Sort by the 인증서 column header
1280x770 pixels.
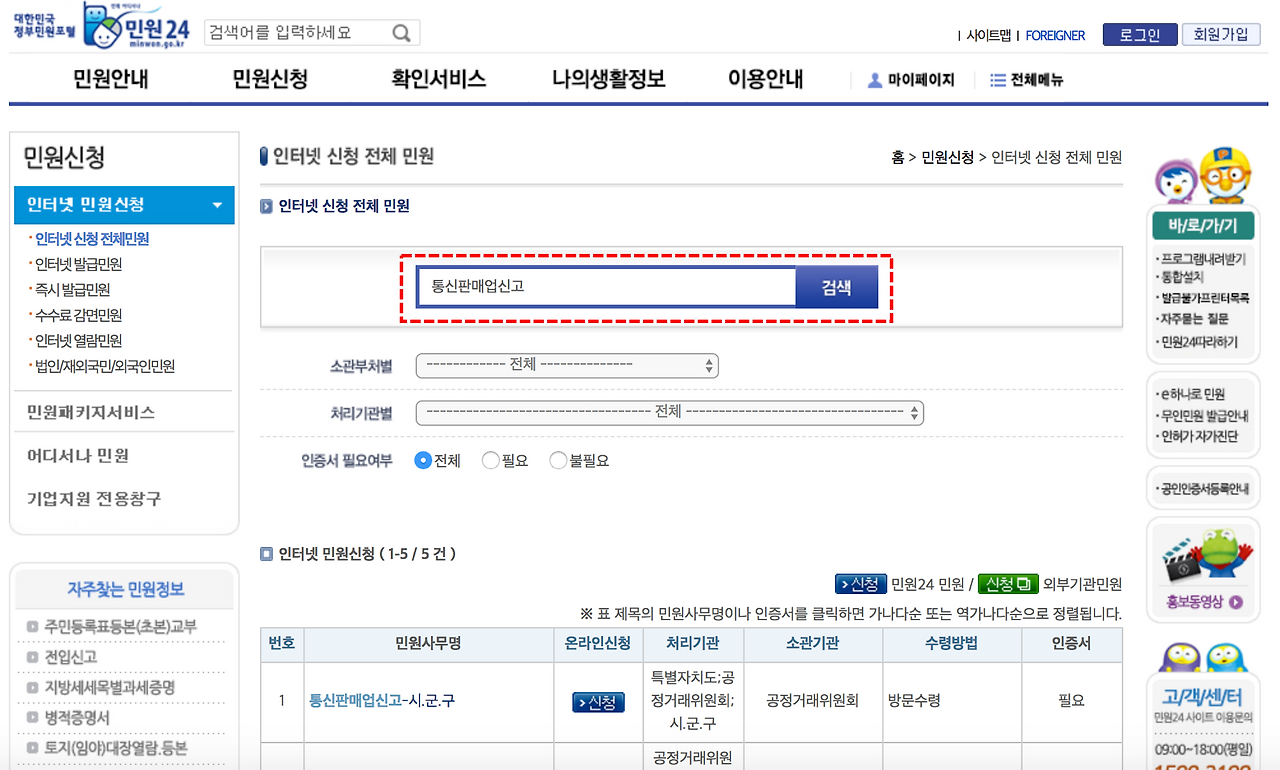[1072, 643]
